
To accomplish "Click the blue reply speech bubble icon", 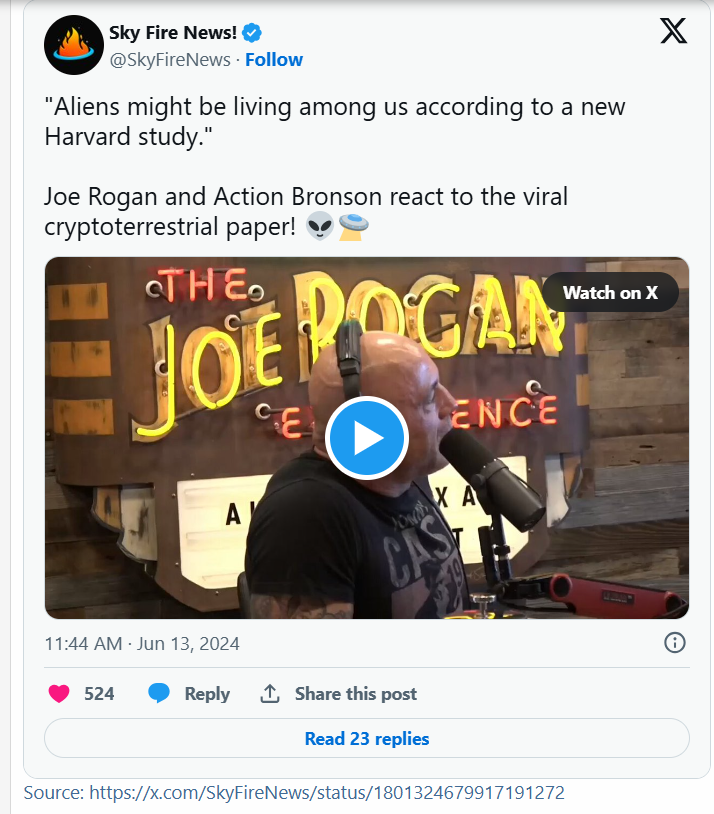I will (158, 694).
